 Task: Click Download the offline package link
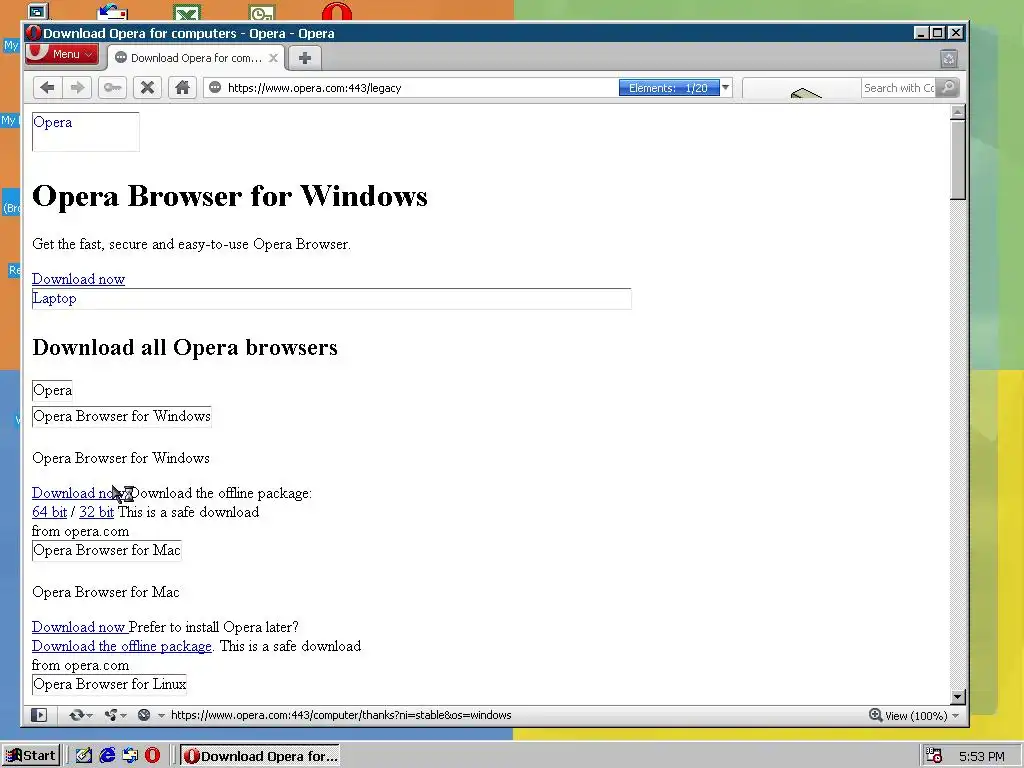pyautogui.click(x=122, y=646)
